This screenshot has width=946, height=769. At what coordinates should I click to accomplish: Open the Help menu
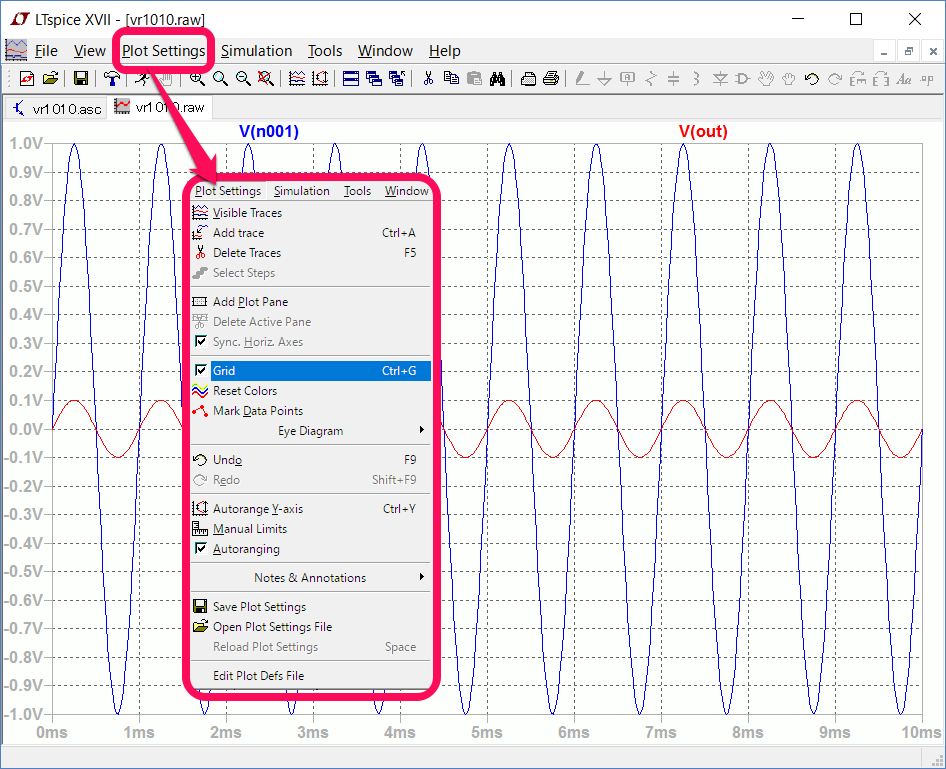pyautogui.click(x=445, y=51)
